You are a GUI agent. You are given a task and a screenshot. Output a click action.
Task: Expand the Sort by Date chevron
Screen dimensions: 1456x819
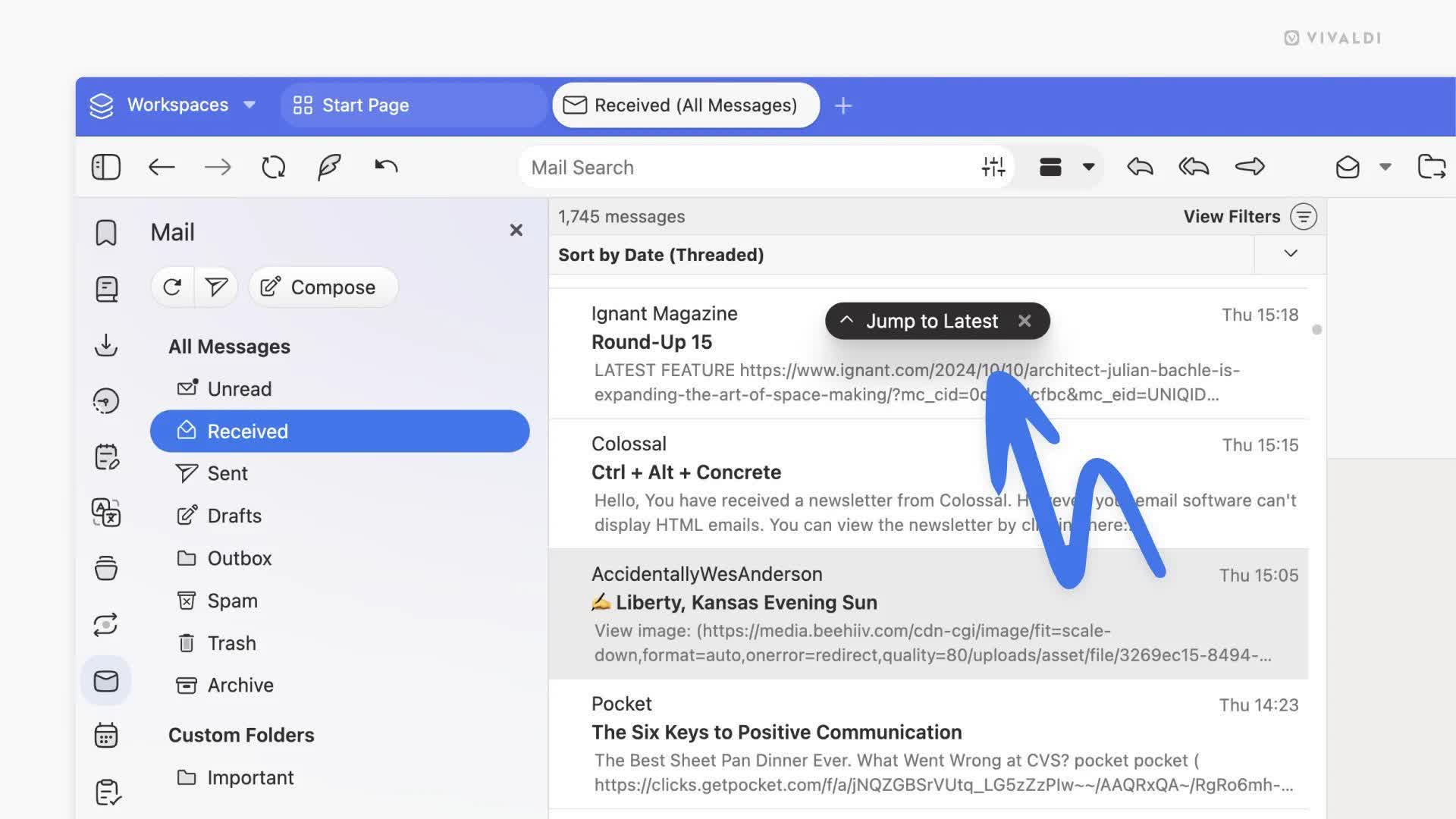pyautogui.click(x=1290, y=254)
